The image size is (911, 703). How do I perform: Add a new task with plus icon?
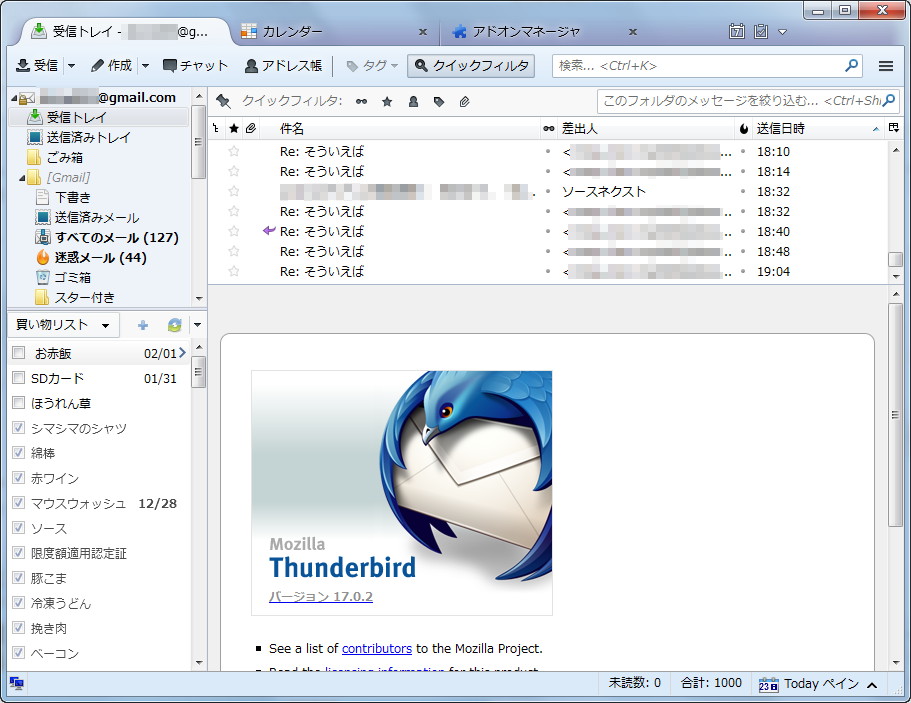(143, 325)
